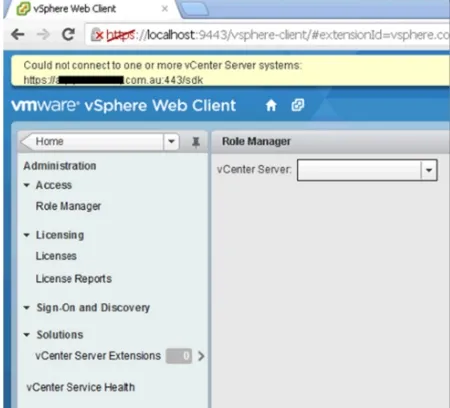This screenshot has height=408, width=450.
Task: Click the linked-windows icon next to Home
Action: [x=297, y=105]
